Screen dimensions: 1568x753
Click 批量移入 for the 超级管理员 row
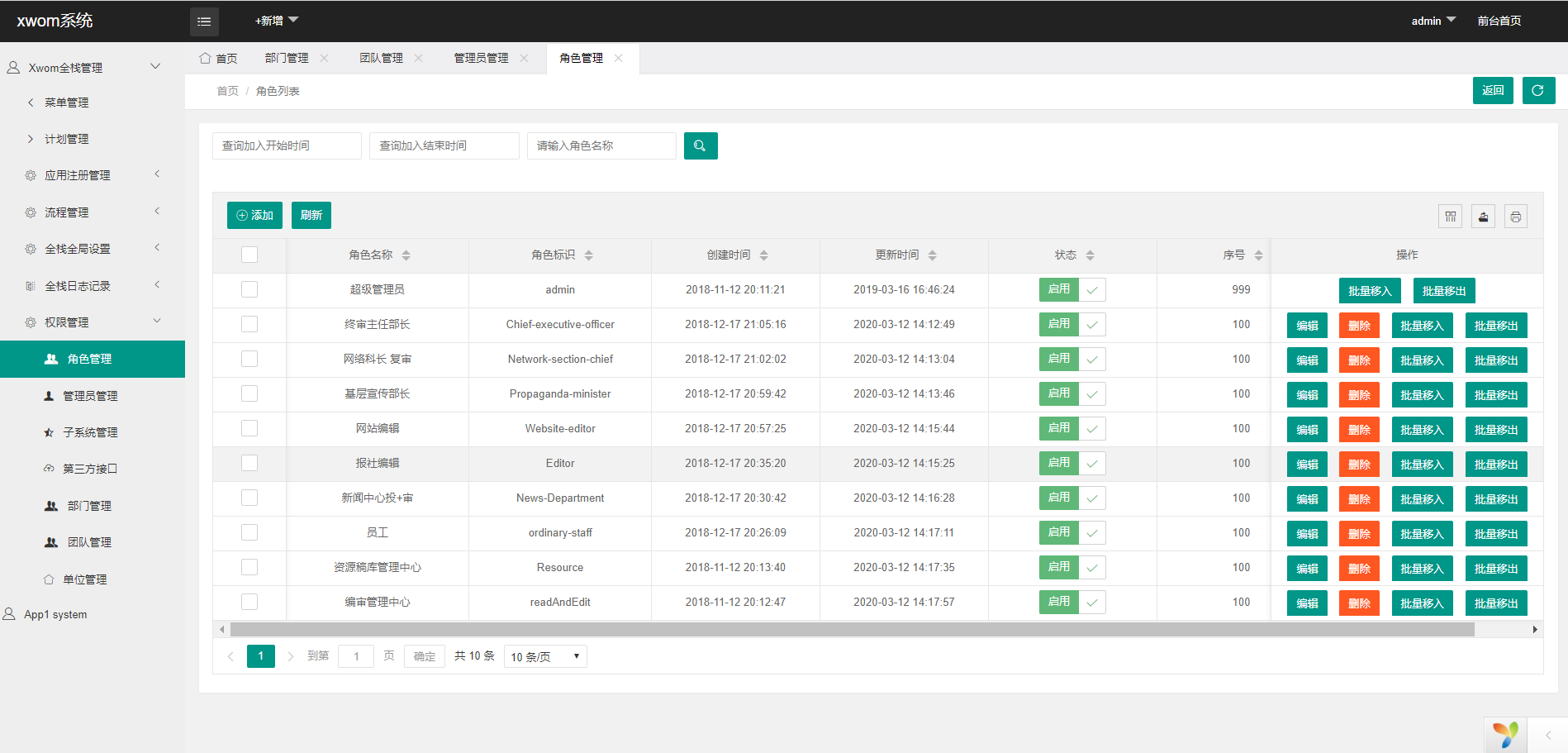[1370, 291]
